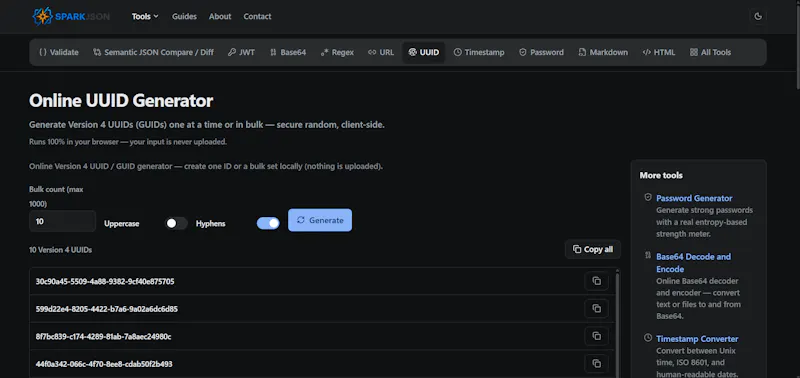Select UUID text 30c90a45-5509-4a88-9382-9cf40e875705
This screenshot has height=378, width=800.
(105, 282)
